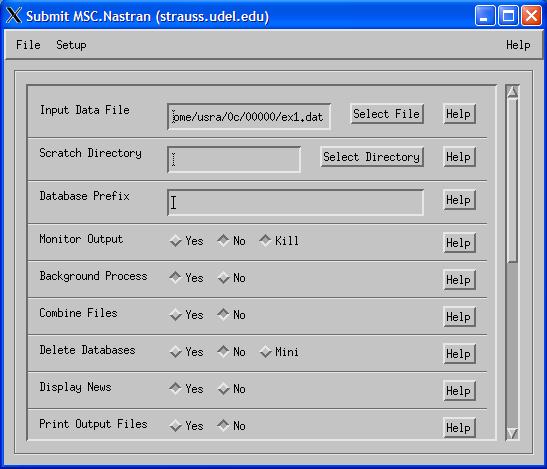Open Help for Input Data File
Image resolution: width=547 pixels, height=469 pixels.
[459, 114]
